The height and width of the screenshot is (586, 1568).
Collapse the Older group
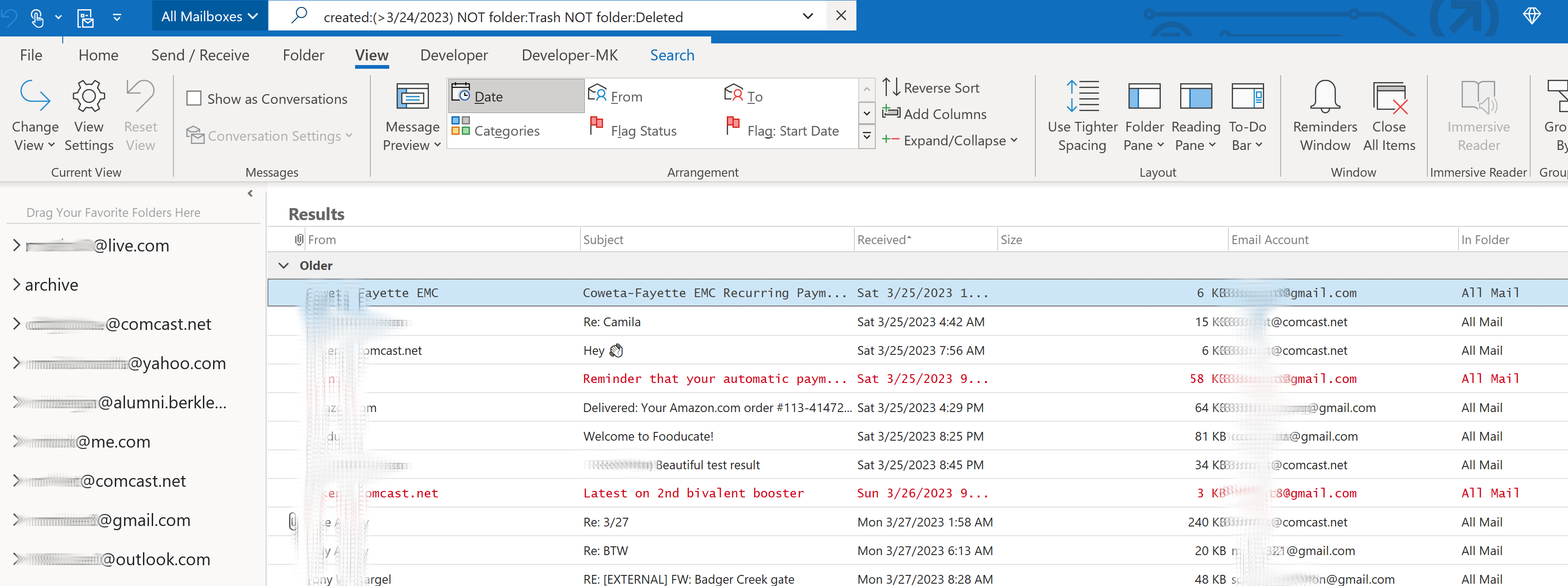pos(283,265)
